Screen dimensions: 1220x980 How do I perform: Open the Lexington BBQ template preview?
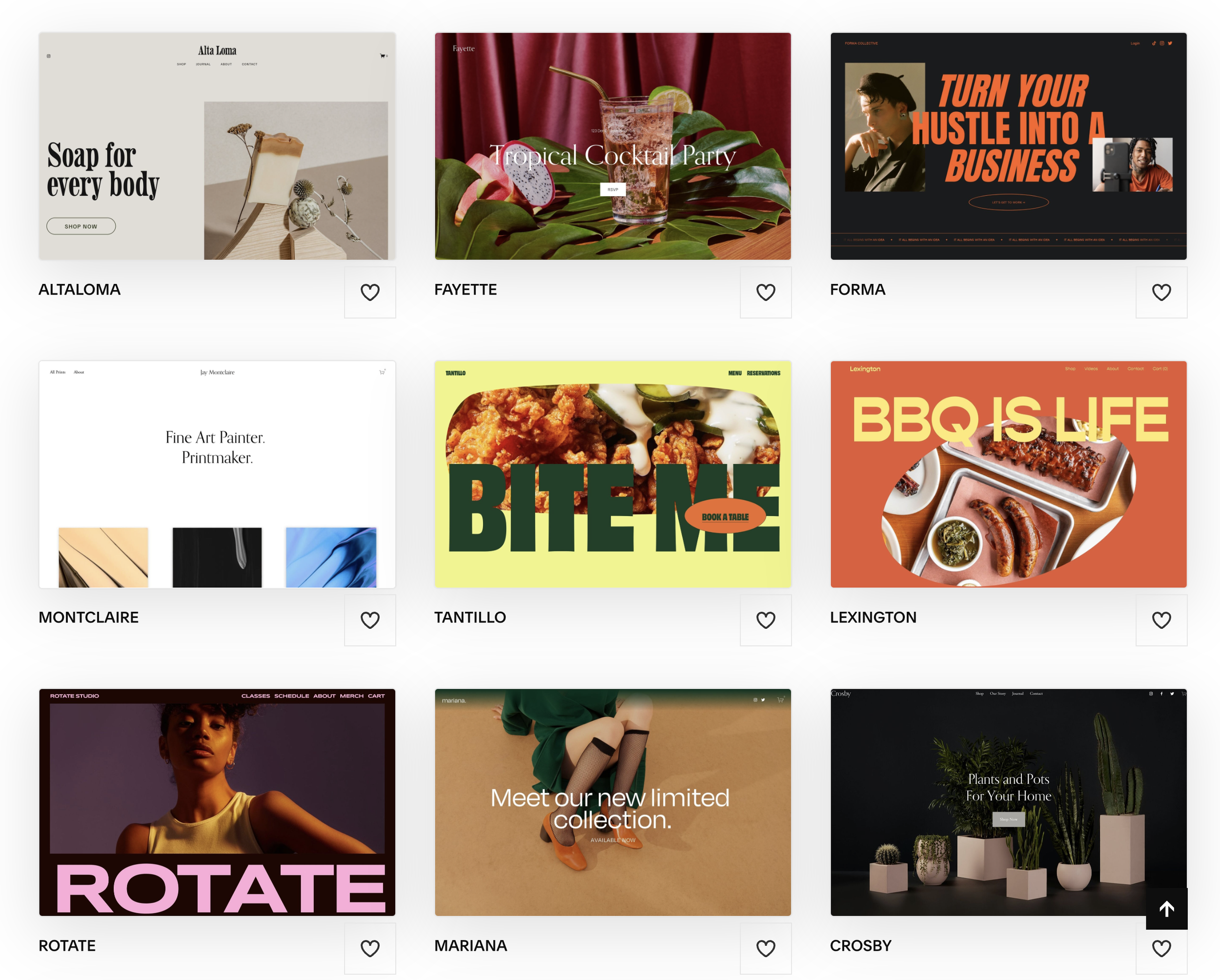(1008, 475)
